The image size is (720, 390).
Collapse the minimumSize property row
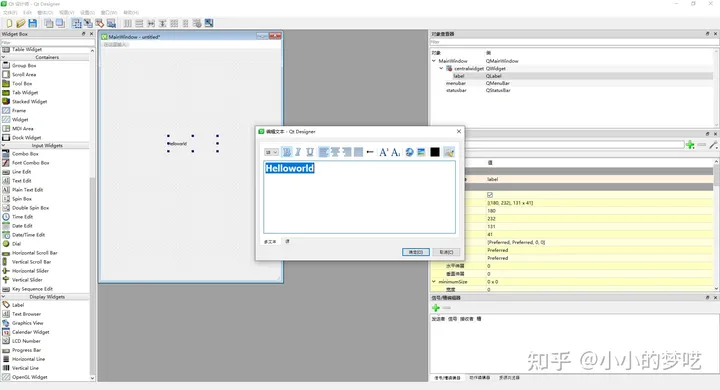434,282
